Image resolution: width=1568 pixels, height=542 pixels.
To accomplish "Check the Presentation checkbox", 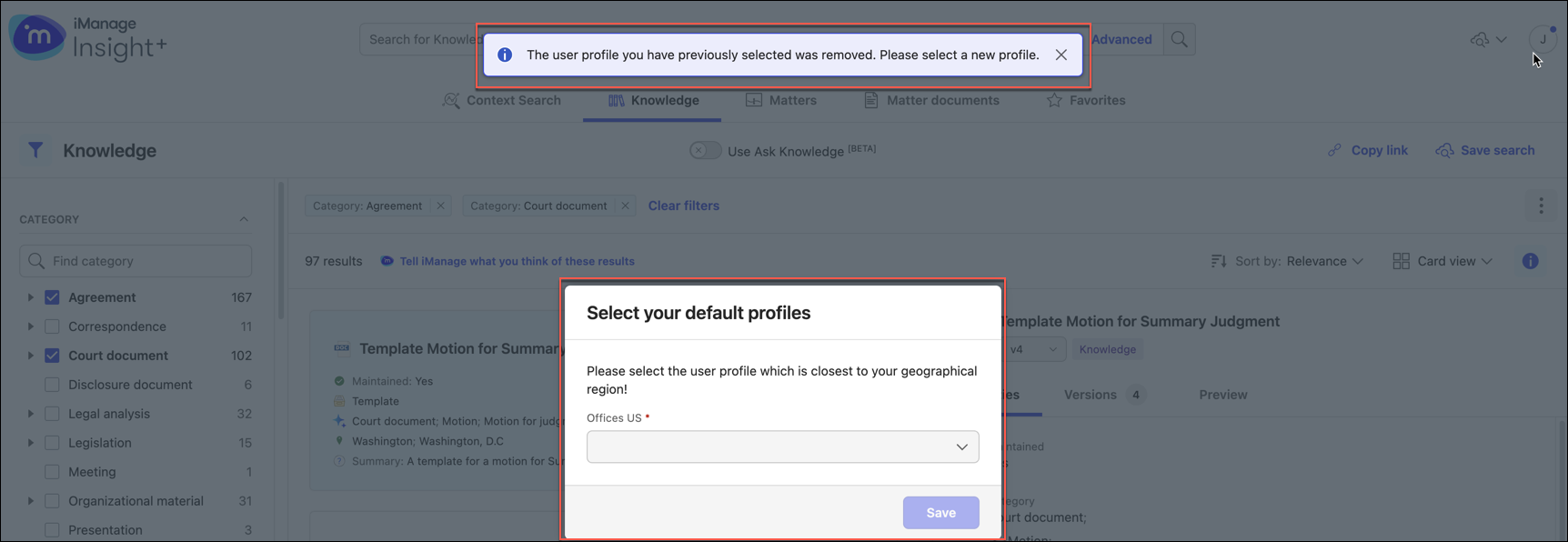I will pos(52,530).
